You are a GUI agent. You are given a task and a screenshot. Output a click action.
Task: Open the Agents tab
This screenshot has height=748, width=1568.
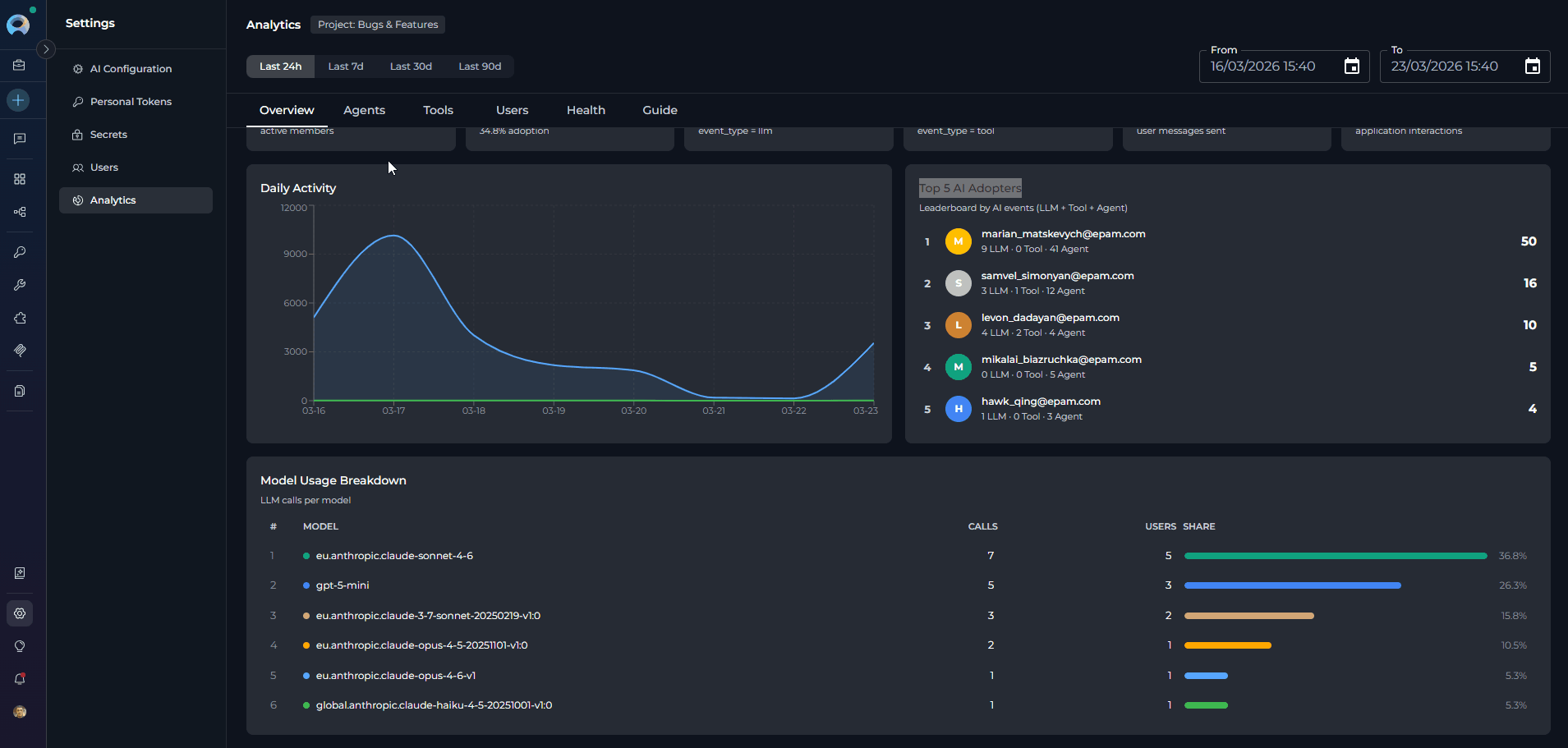[x=364, y=109]
